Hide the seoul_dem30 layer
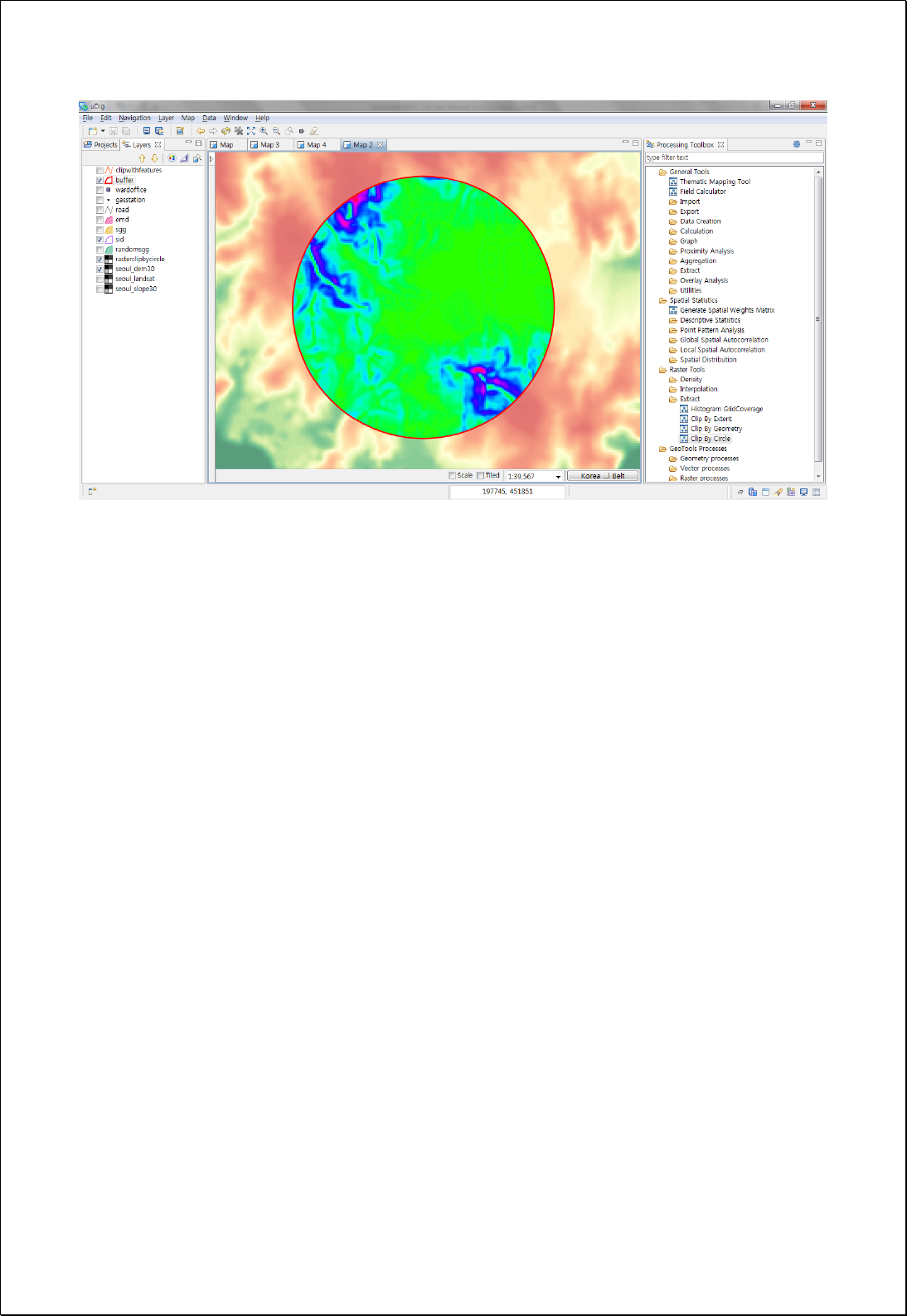Screen dimensions: 907x1316 [99, 270]
